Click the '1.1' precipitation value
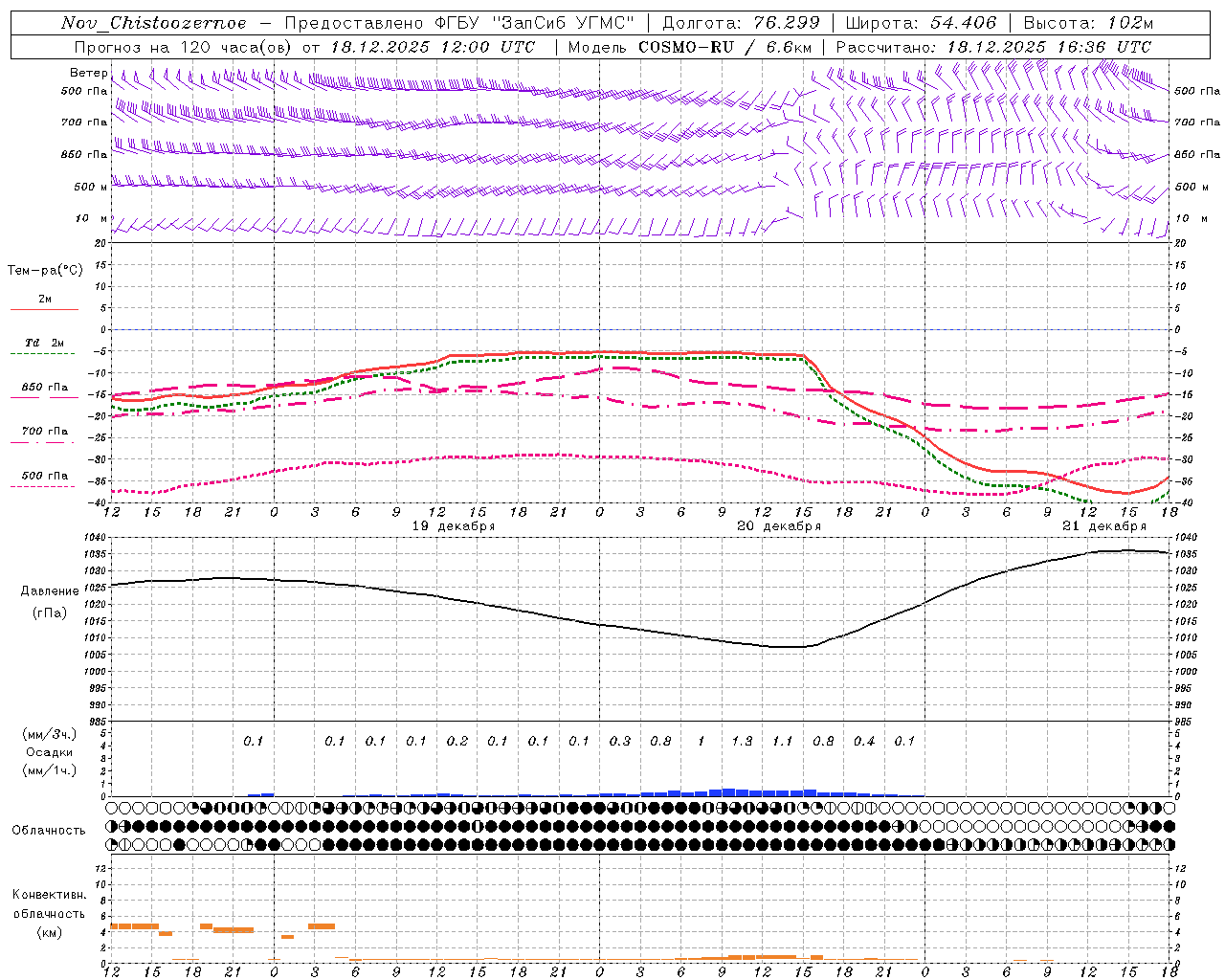 click(783, 742)
